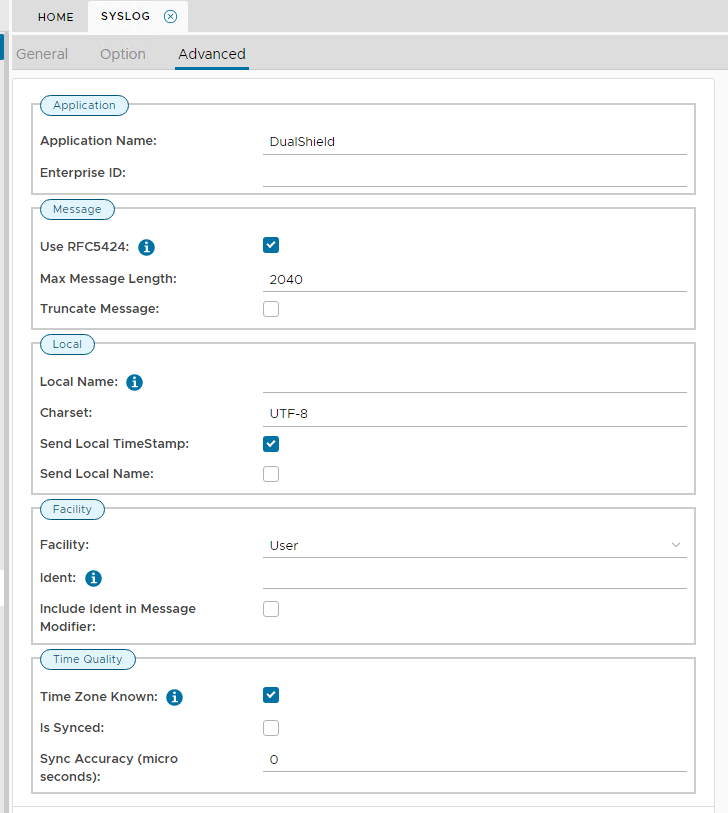Image resolution: width=728 pixels, height=813 pixels.
Task: Click the Application section label
Action: (x=84, y=105)
